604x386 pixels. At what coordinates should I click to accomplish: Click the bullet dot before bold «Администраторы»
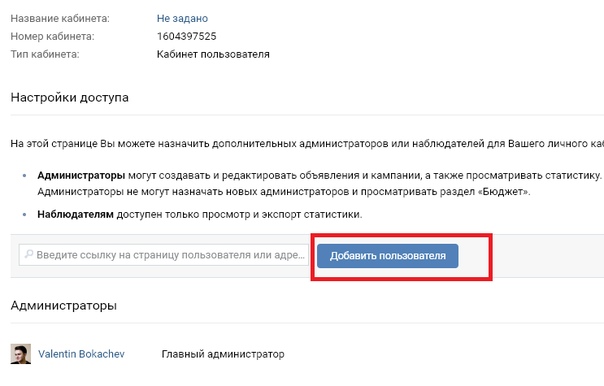coord(25,176)
